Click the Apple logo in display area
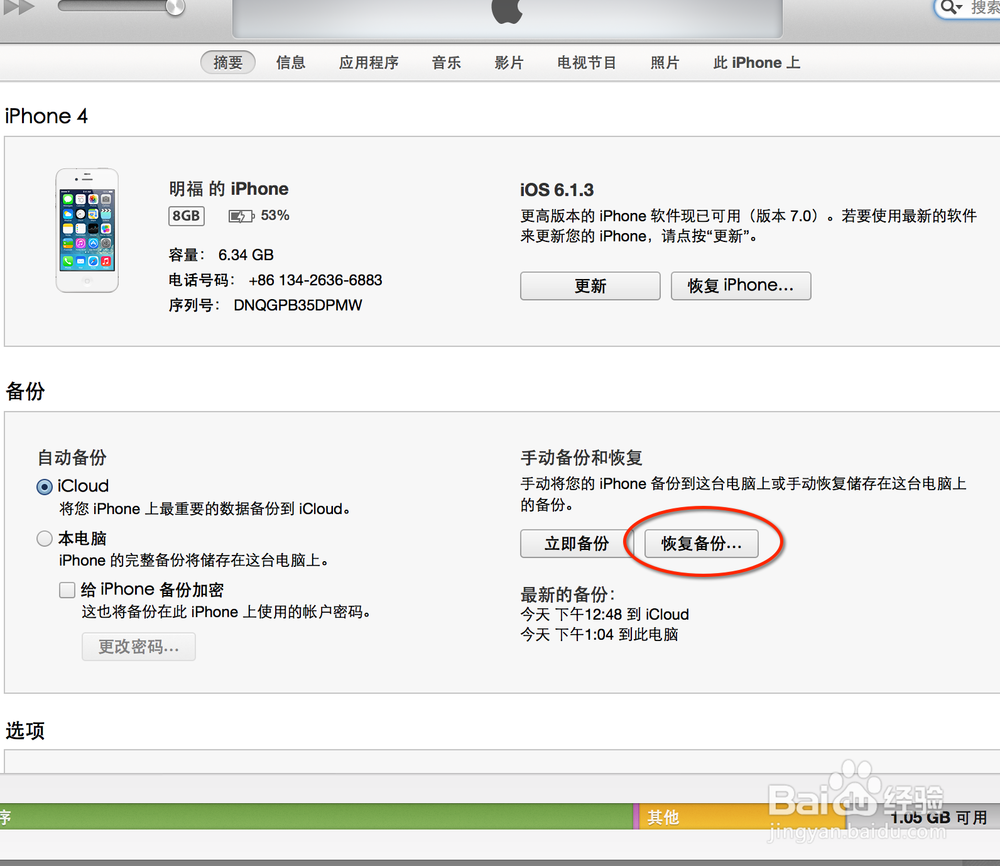Image resolution: width=1000 pixels, height=866 pixels. click(507, 10)
